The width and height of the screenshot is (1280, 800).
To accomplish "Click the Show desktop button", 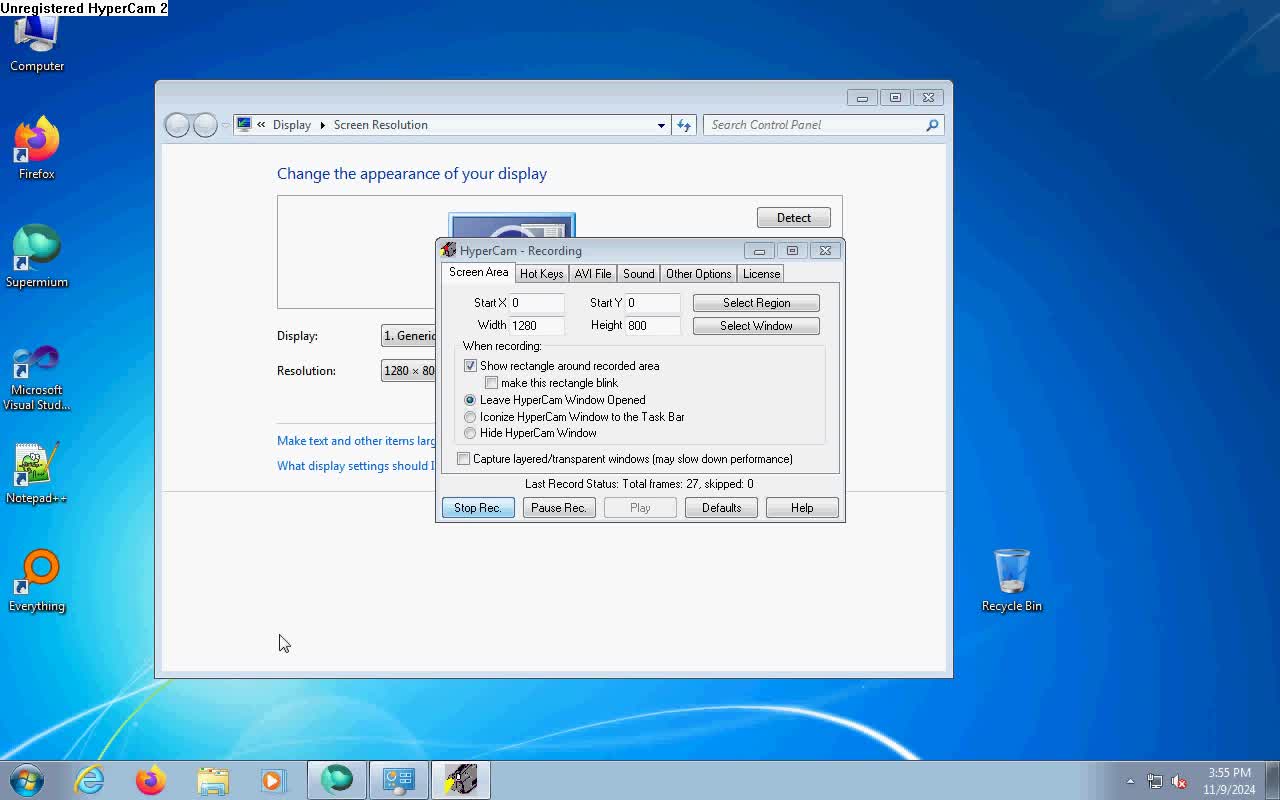I will (1273, 781).
